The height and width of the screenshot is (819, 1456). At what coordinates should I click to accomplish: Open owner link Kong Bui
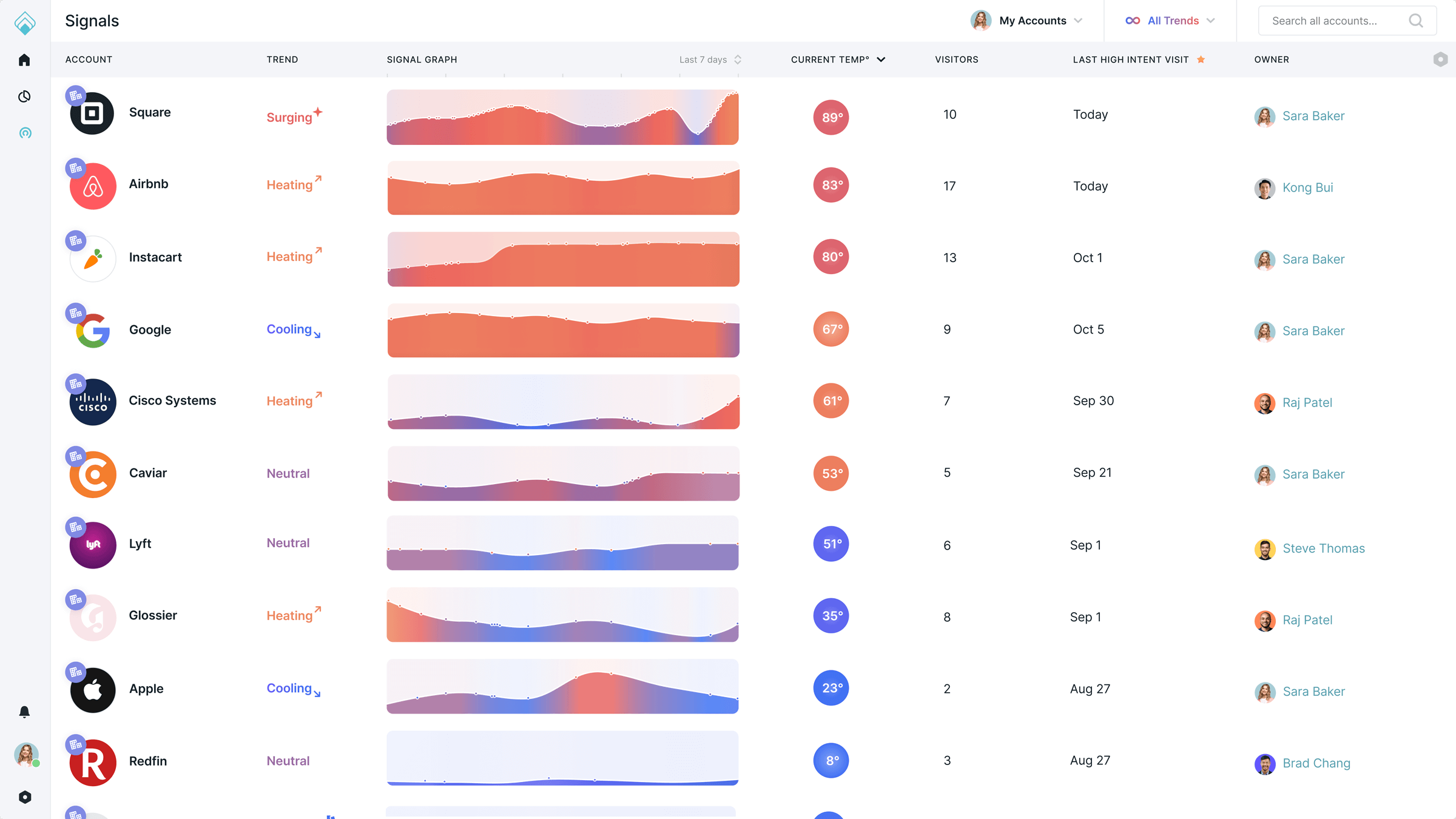pos(1307,187)
